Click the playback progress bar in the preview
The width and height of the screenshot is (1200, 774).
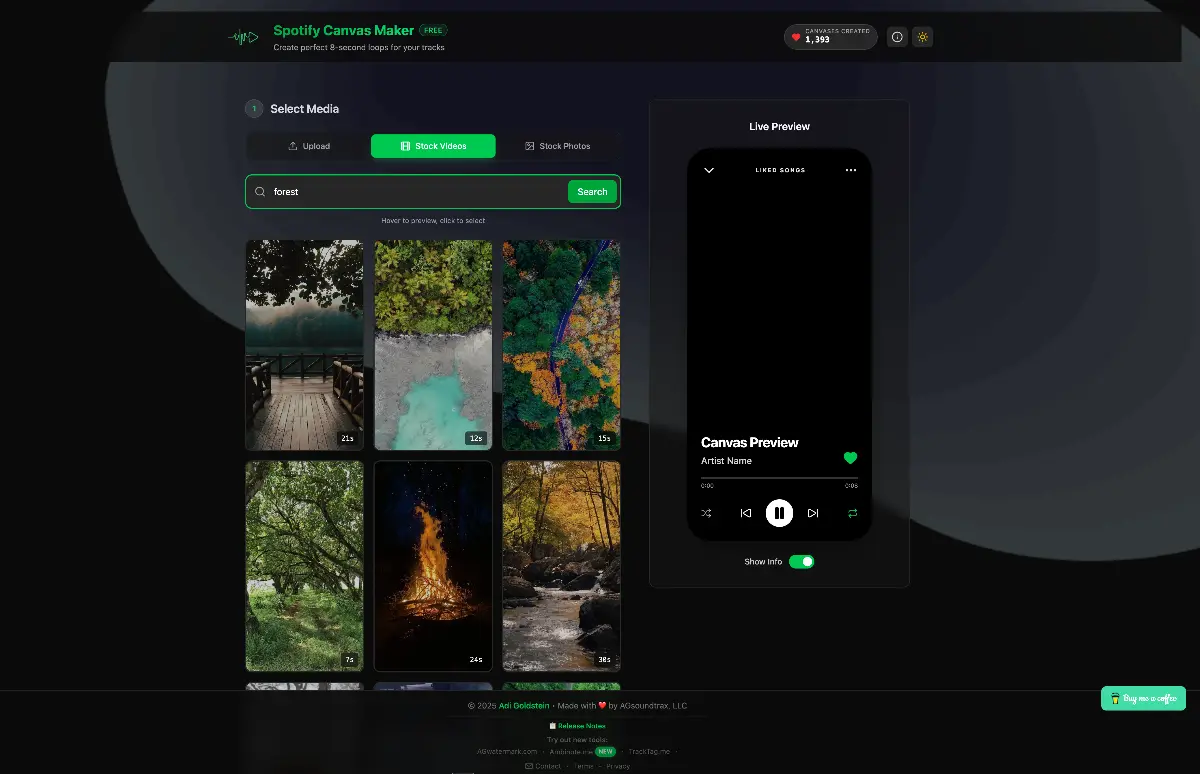(779, 480)
